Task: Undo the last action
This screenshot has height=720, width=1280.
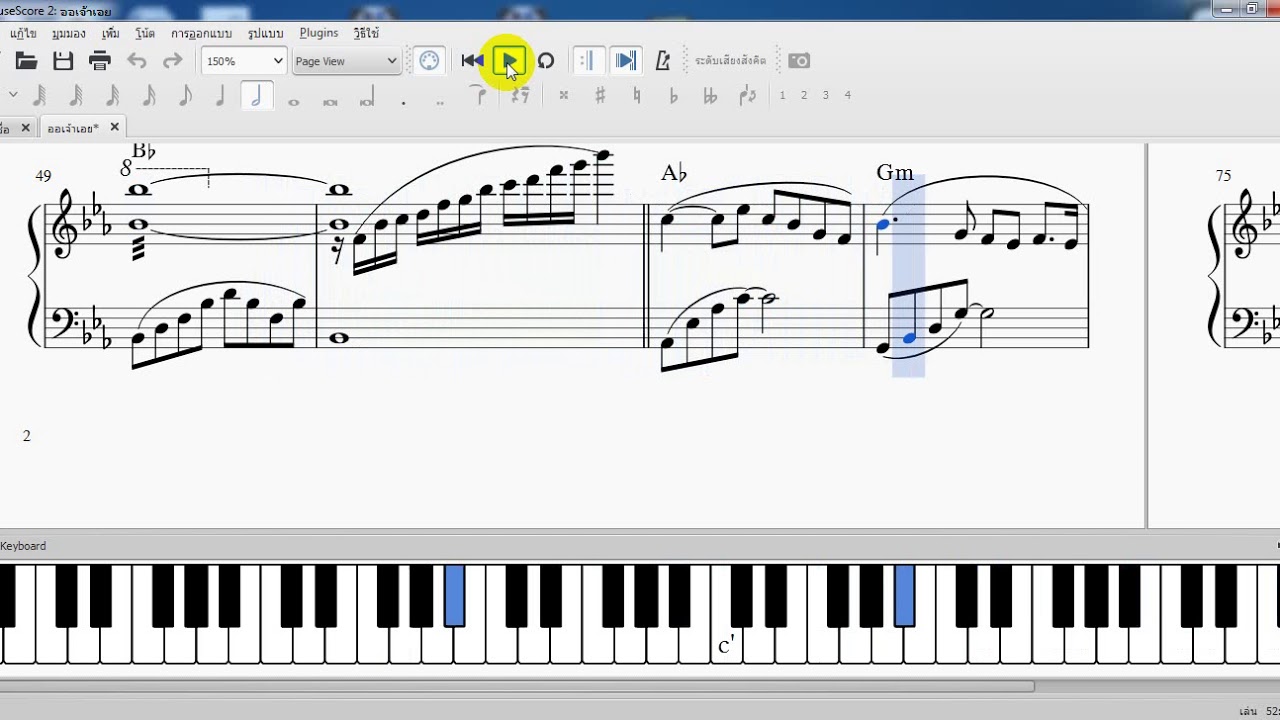Action: coord(137,61)
